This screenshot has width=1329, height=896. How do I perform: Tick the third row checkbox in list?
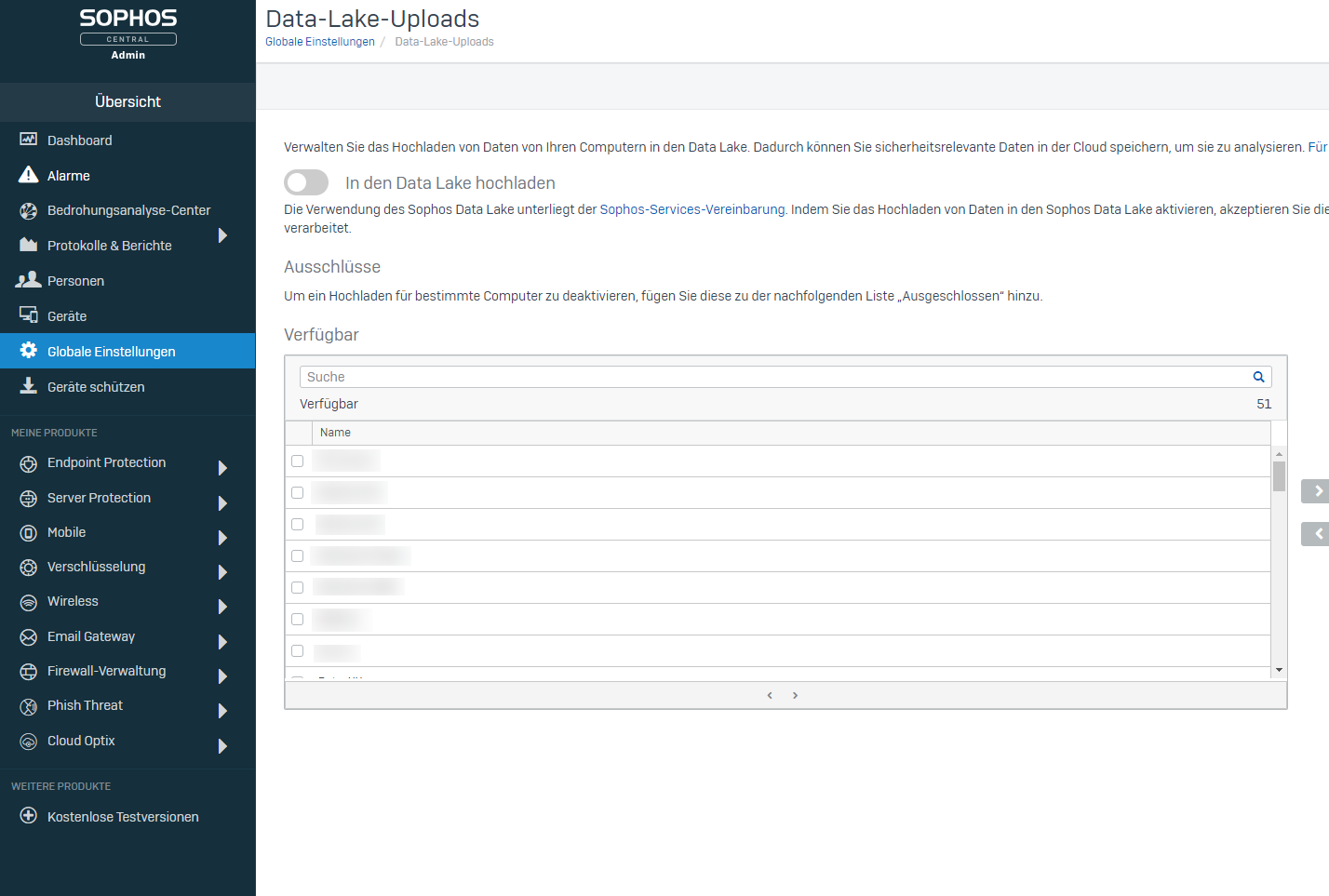298,525
